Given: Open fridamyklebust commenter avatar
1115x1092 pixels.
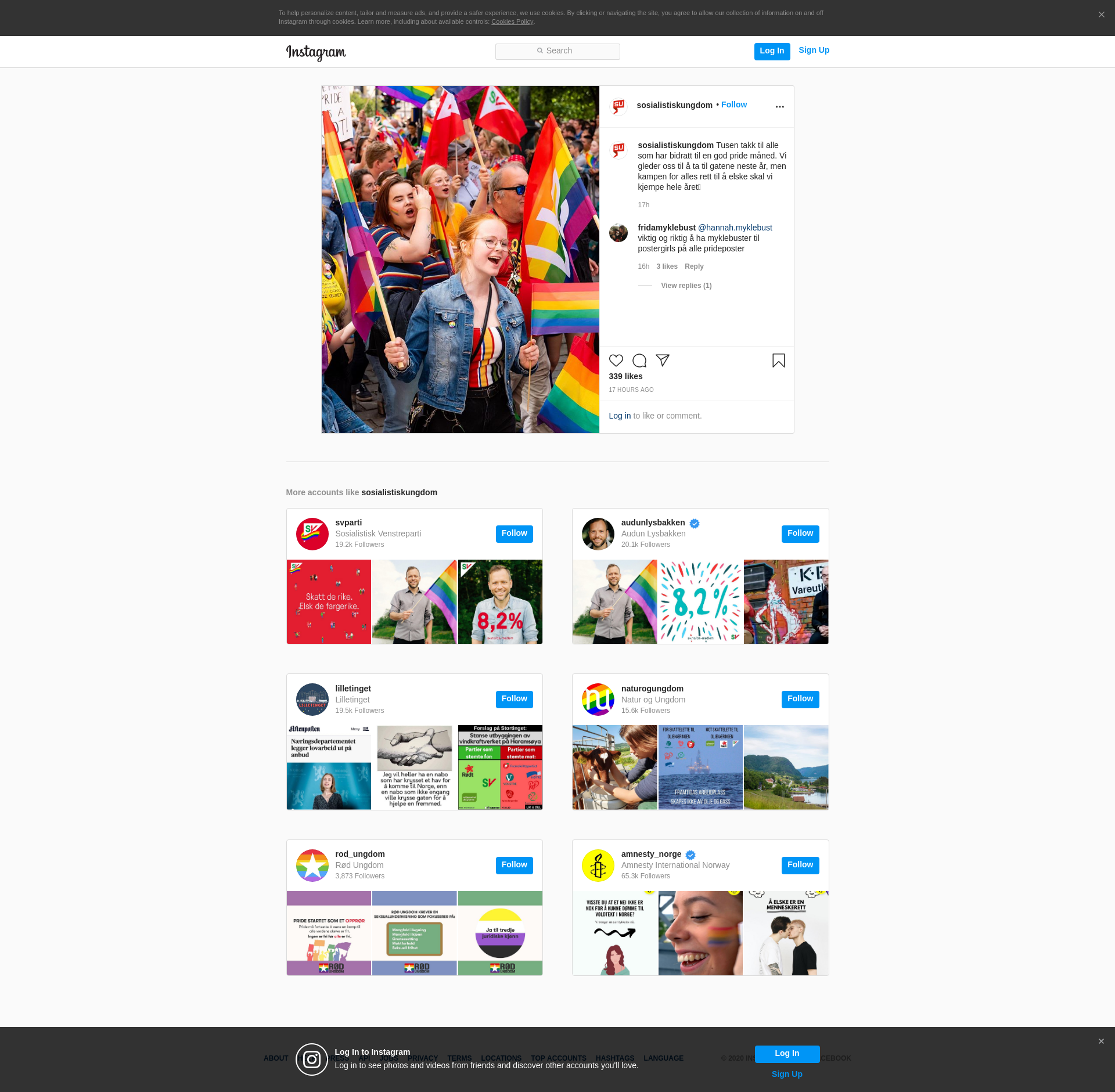Looking at the screenshot, I should click(618, 233).
